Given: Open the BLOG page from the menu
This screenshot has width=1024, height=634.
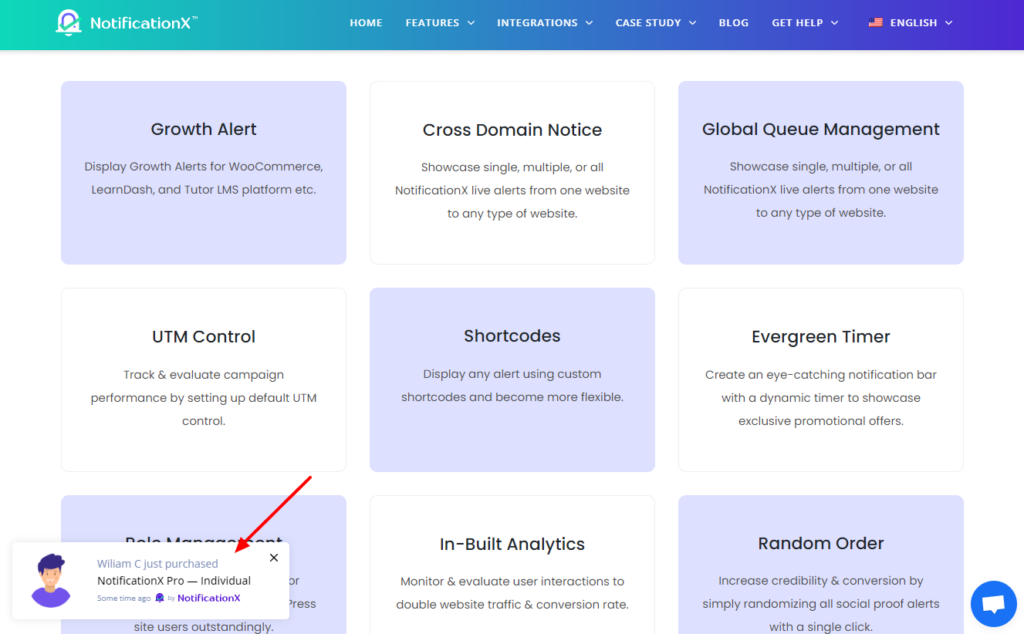Looking at the screenshot, I should [733, 22].
